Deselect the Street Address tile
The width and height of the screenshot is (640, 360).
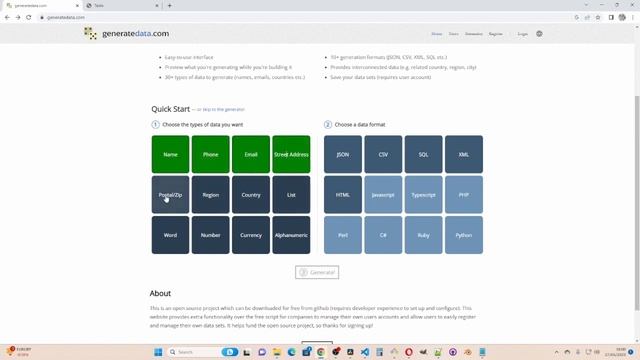(291, 154)
